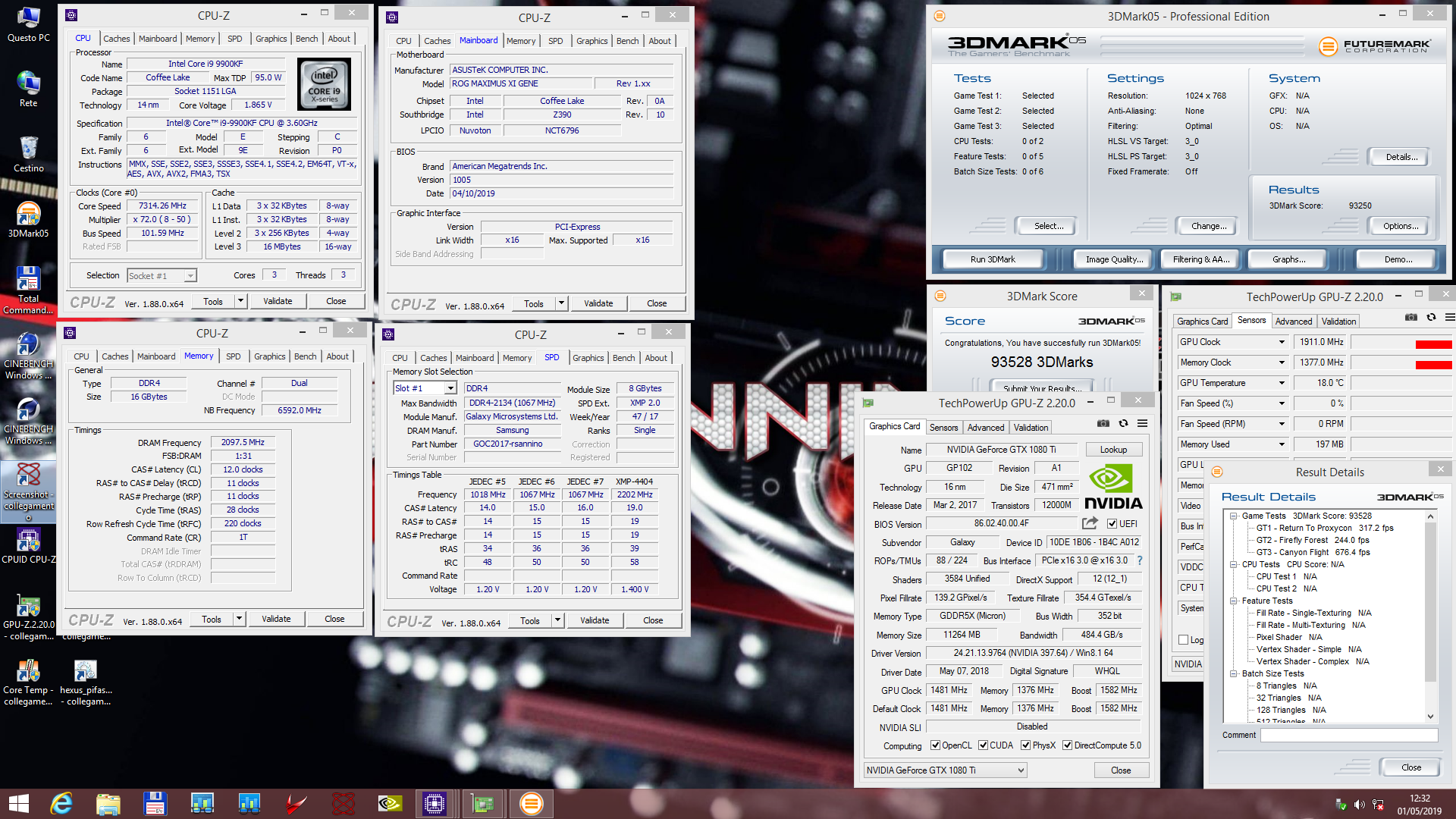Click BIOS export share icon in GPU-Z

pos(1090,523)
